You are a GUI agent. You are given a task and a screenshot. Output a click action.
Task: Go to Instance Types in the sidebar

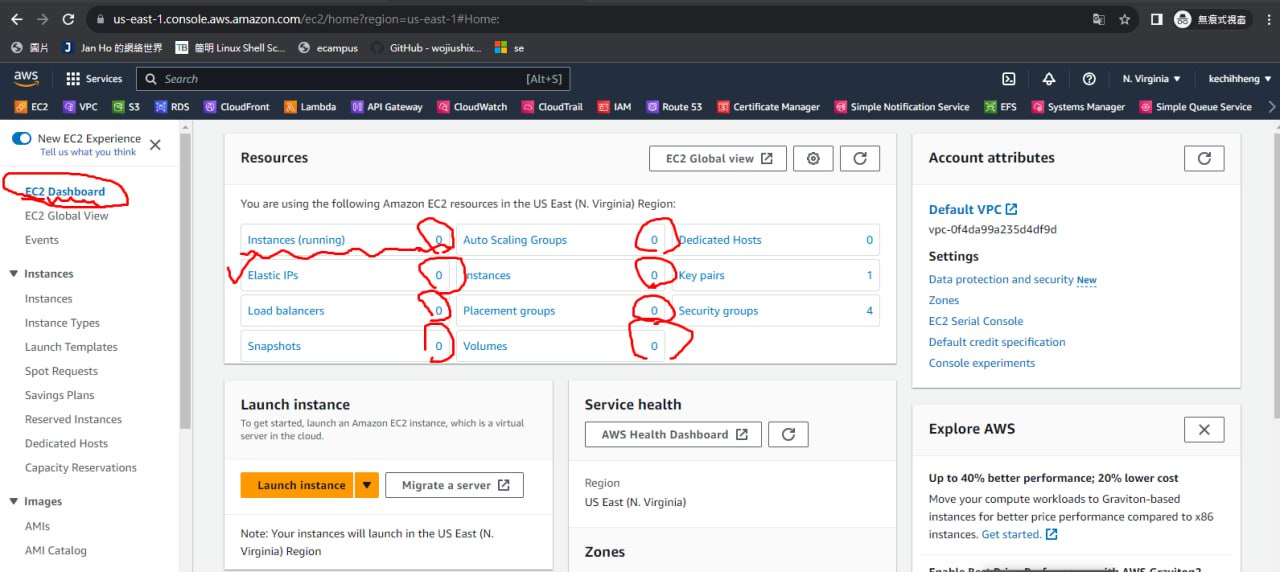point(62,323)
